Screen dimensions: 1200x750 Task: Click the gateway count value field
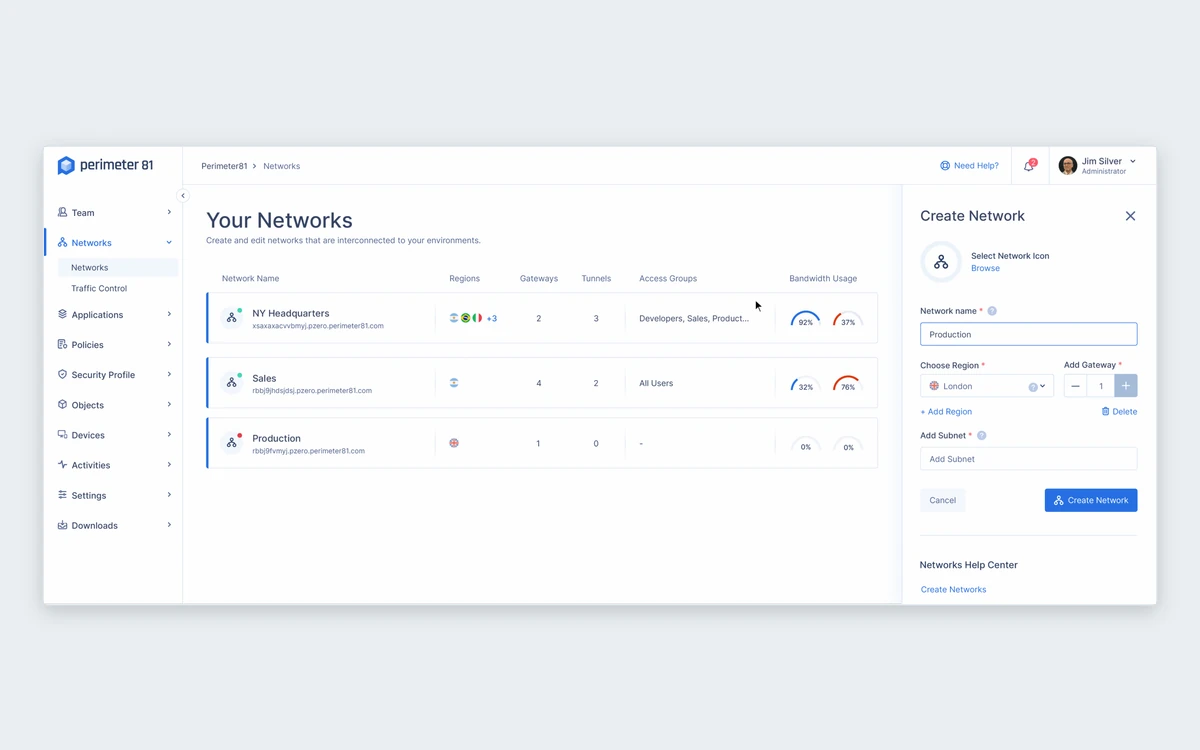[1101, 386]
